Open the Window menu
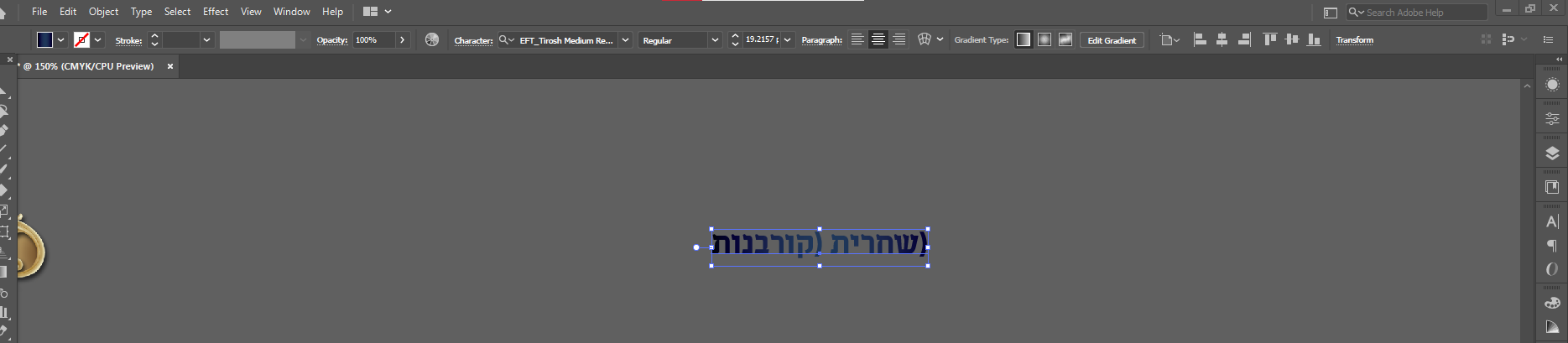Image resolution: width=1568 pixels, height=343 pixels. (x=291, y=12)
